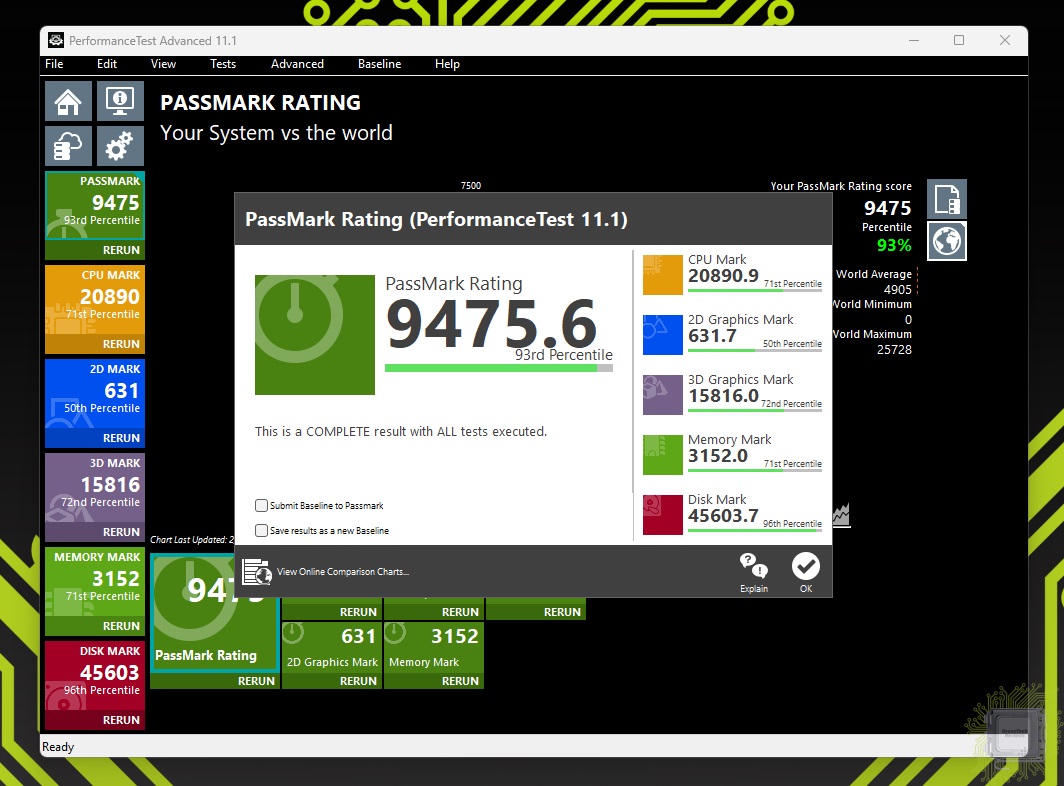Go to the Home screen icon
The width and height of the screenshot is (1064, 786).
pyautogui.click(x=69, y=101)
